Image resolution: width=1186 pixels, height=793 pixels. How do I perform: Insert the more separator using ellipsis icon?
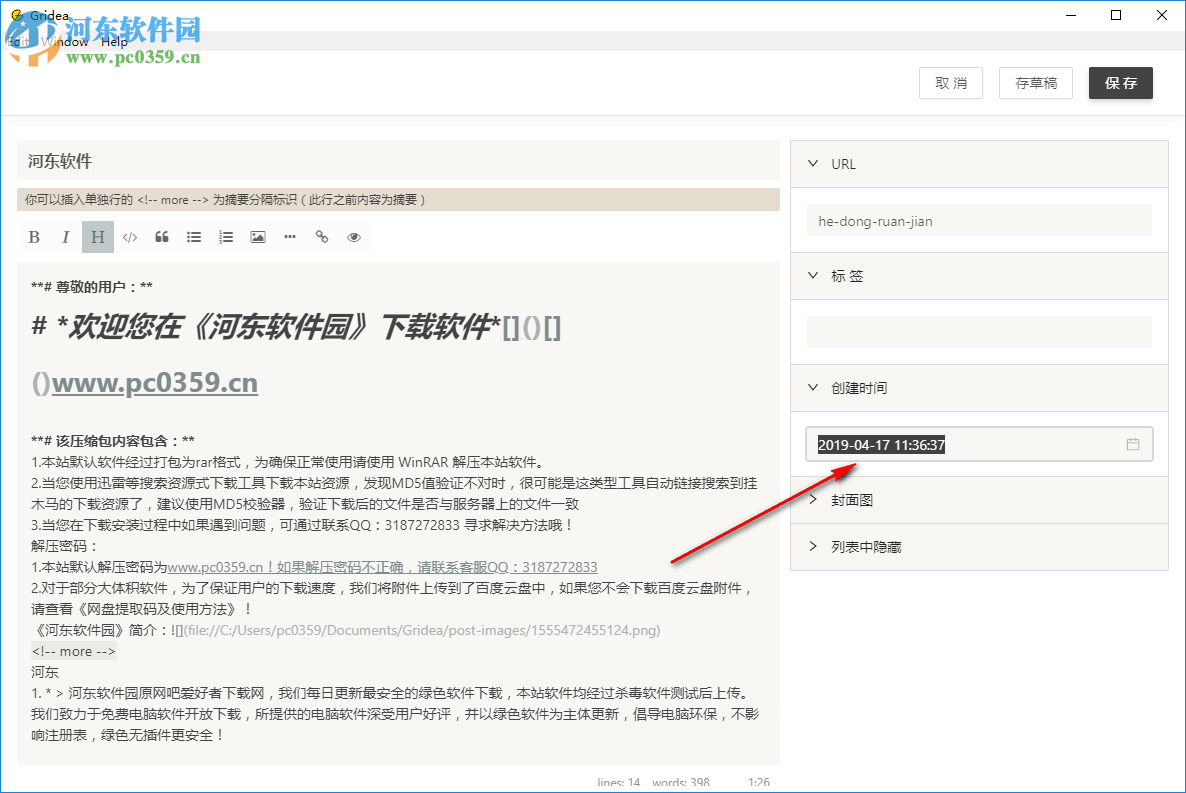tap(290, 237)
